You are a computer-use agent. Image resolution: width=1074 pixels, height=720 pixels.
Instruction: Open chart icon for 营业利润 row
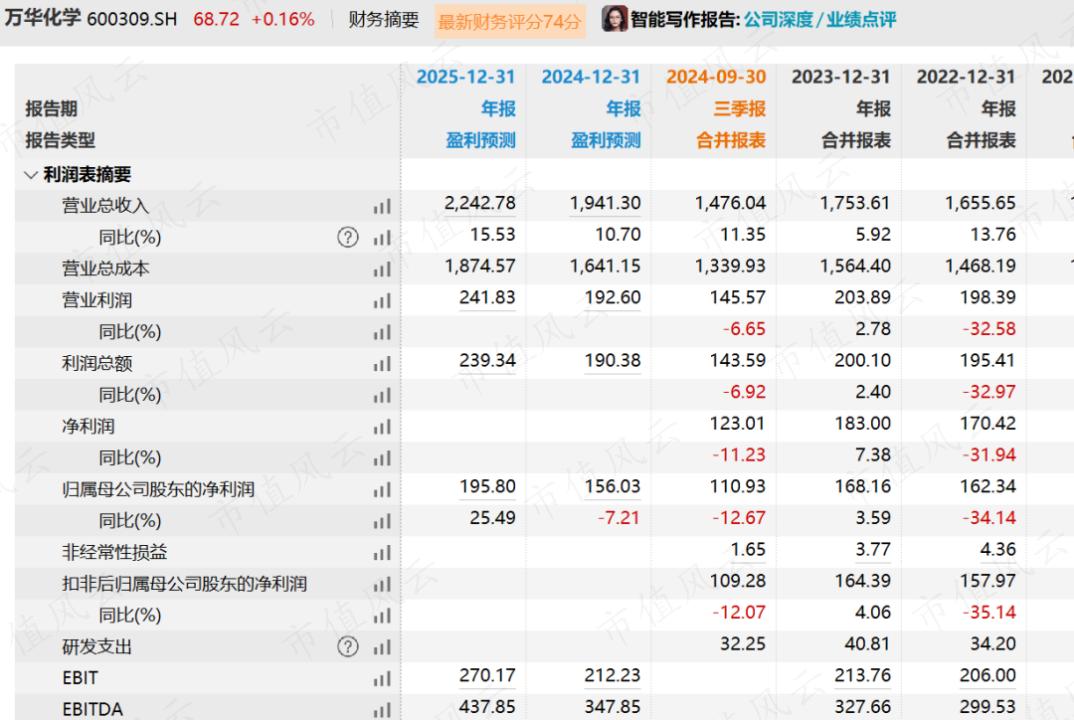coord(382,301)
